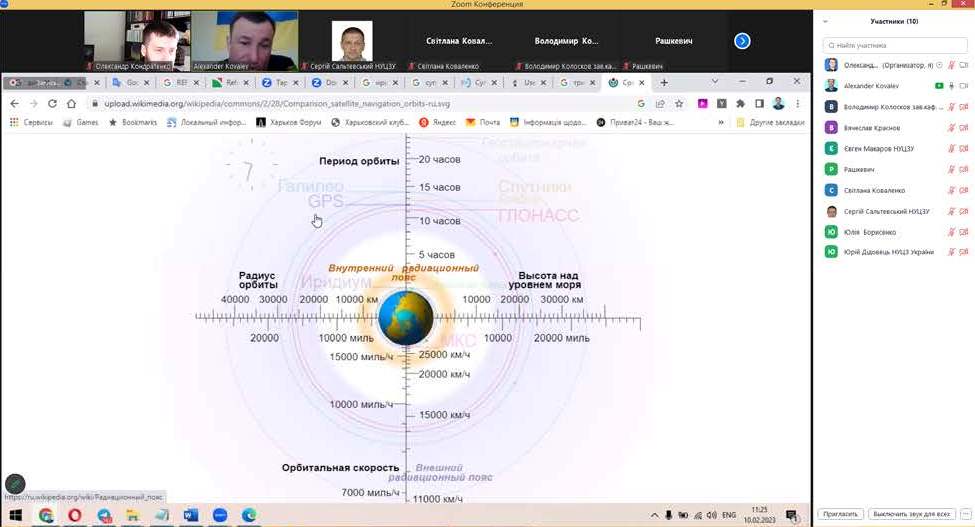
Task: Toggle camera for Alexander Kovalev
Action: click(964, 86)
